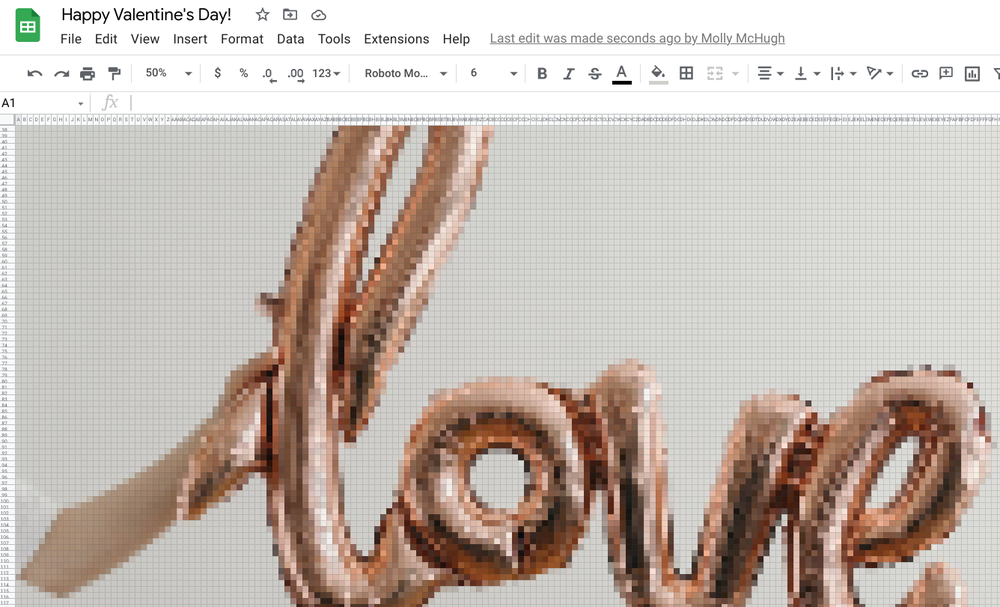Open the 50% zoom dropdown
1000x607 pixels.
tap(168, 74)
